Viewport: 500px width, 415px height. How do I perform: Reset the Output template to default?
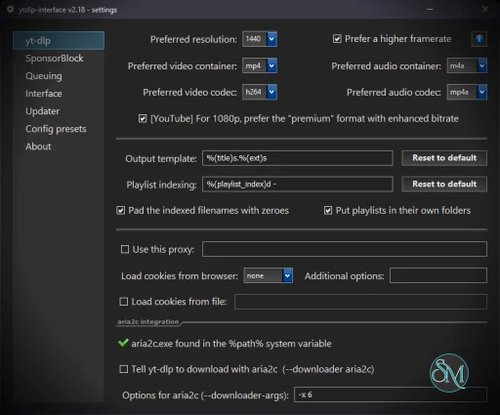(x=444, y=158)
